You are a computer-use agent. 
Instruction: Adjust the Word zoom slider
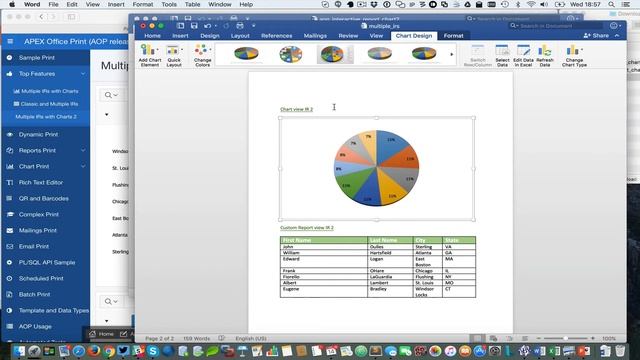tap(565, 338)
